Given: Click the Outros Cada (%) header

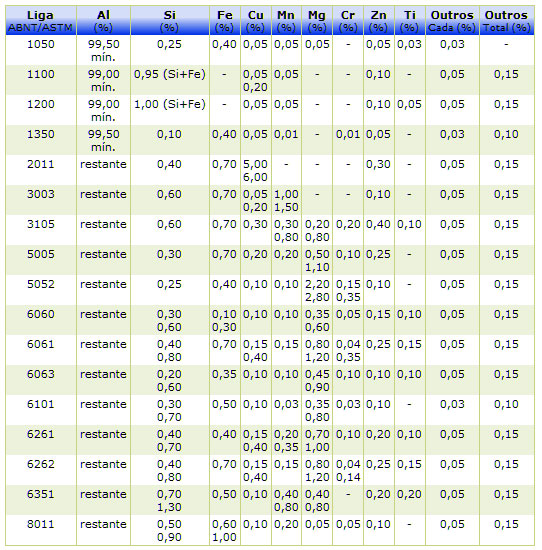Looking at the screenshot, I should [x=452, y=21].
